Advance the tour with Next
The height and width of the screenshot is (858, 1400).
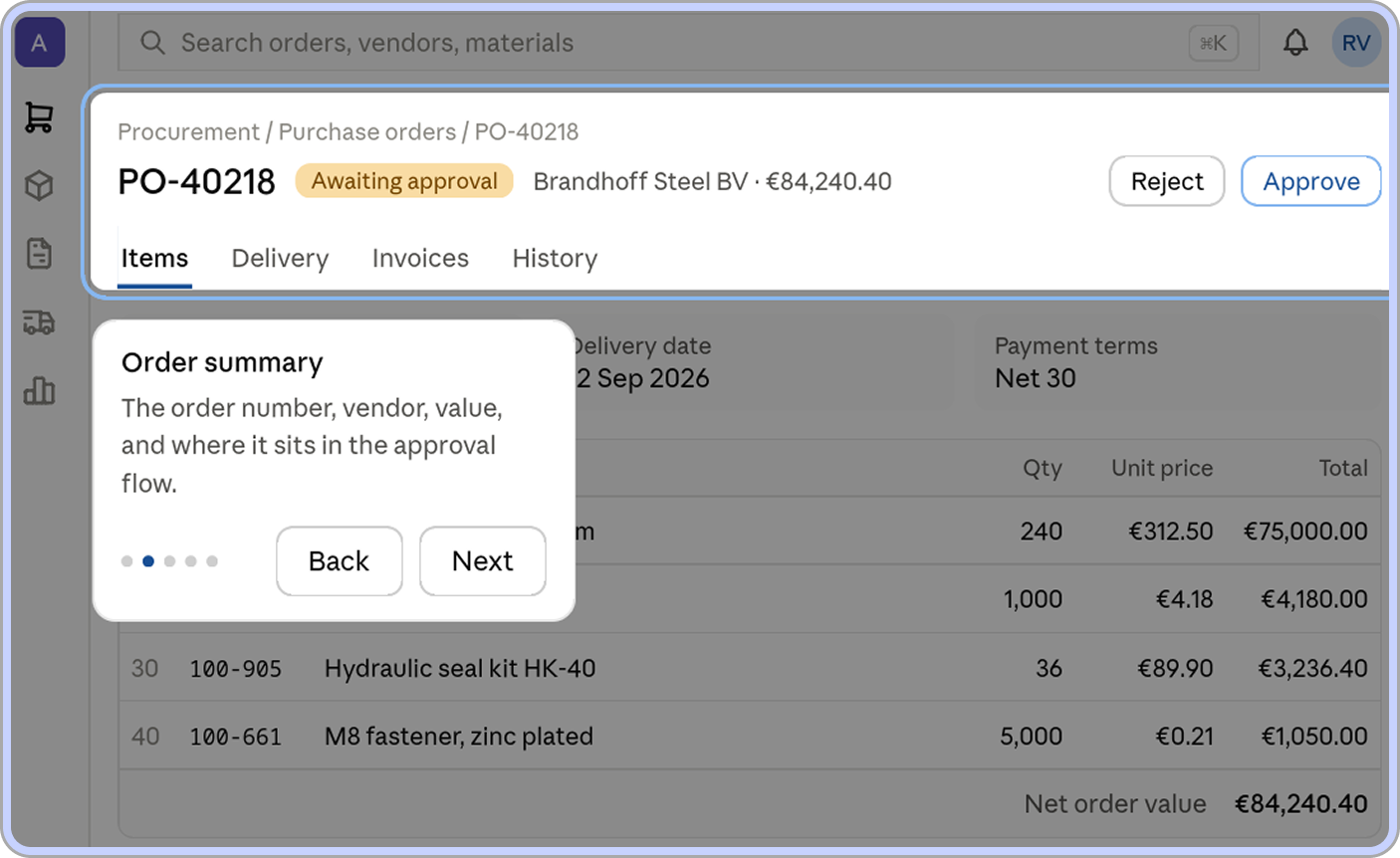[483, 561]
